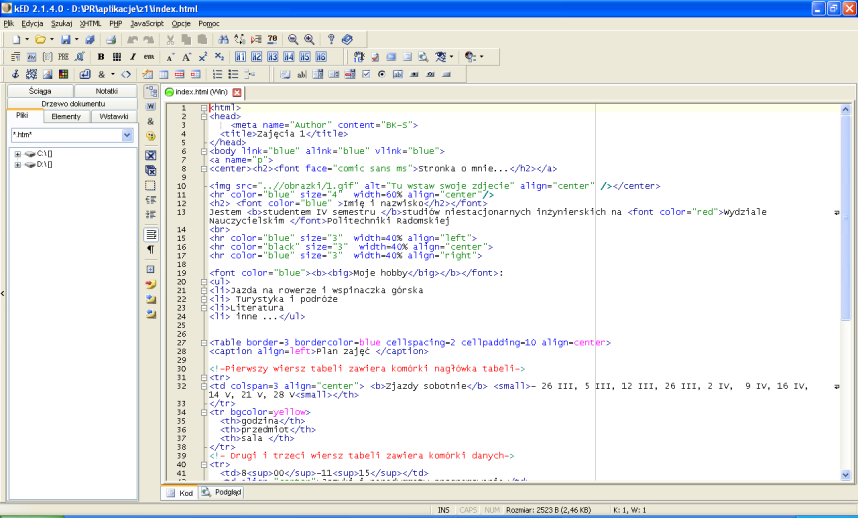This screenshot has height=518, width=858.
Task: Insert an ordered list with the numbered list icon
Action: click(217, 74)
